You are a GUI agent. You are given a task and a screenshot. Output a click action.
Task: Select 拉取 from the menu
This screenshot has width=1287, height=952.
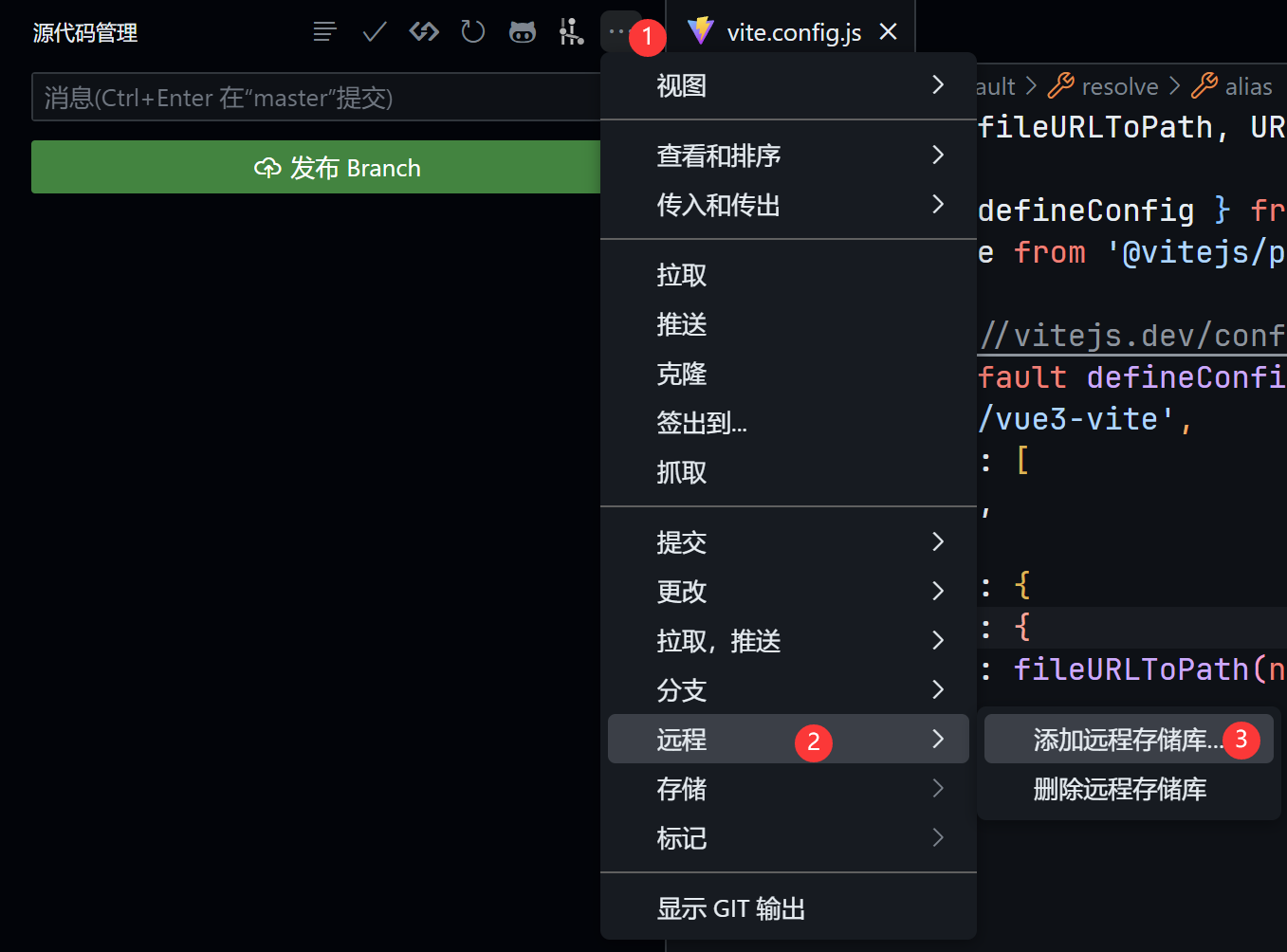[x=788, y=275]
